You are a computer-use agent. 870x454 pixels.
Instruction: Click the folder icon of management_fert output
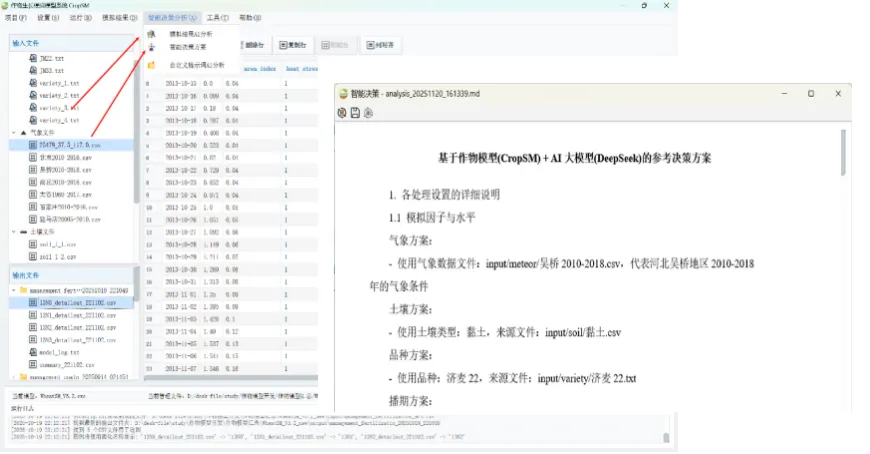(x=23, y=290)
